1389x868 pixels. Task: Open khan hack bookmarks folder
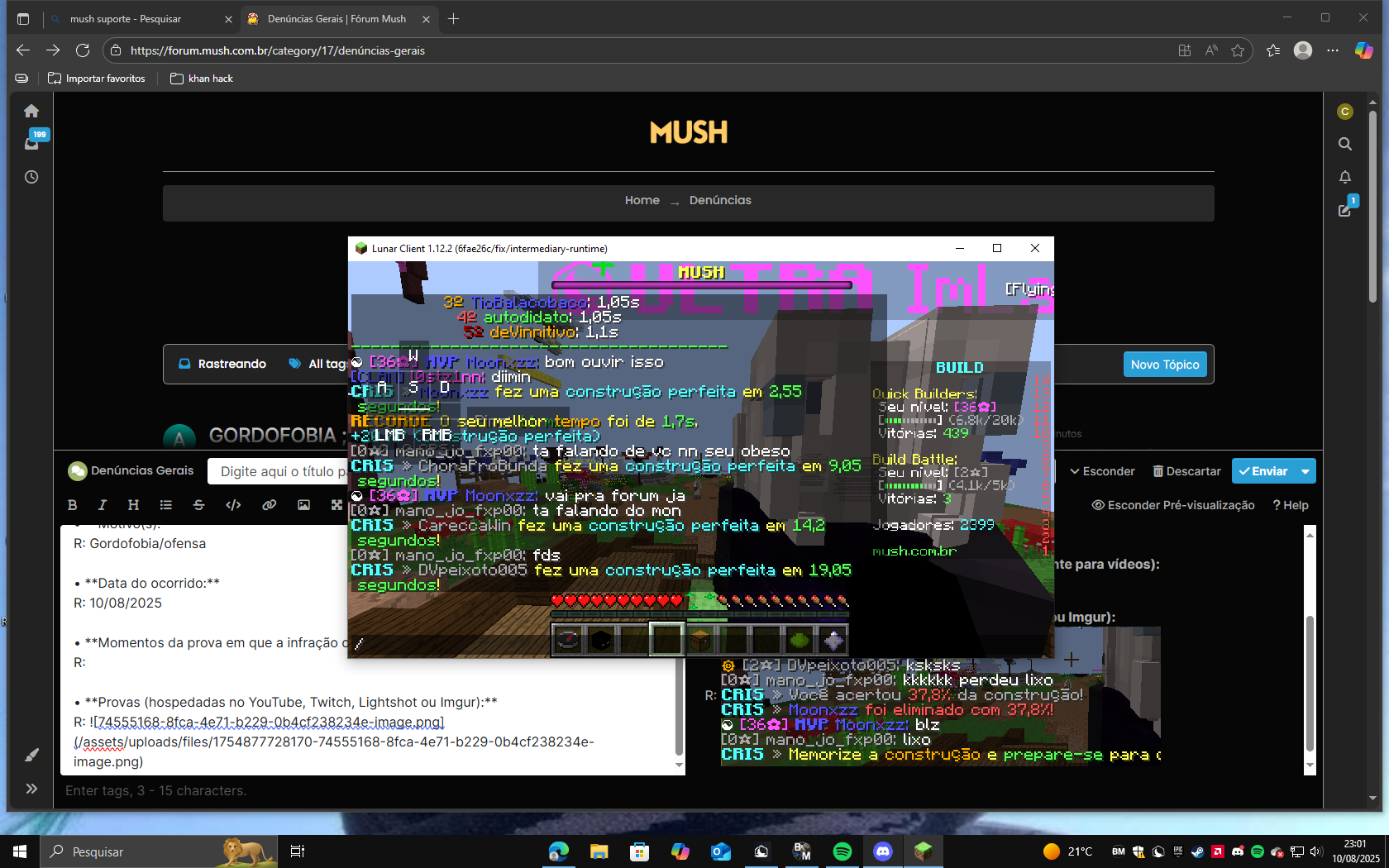(x=202, y=79)
